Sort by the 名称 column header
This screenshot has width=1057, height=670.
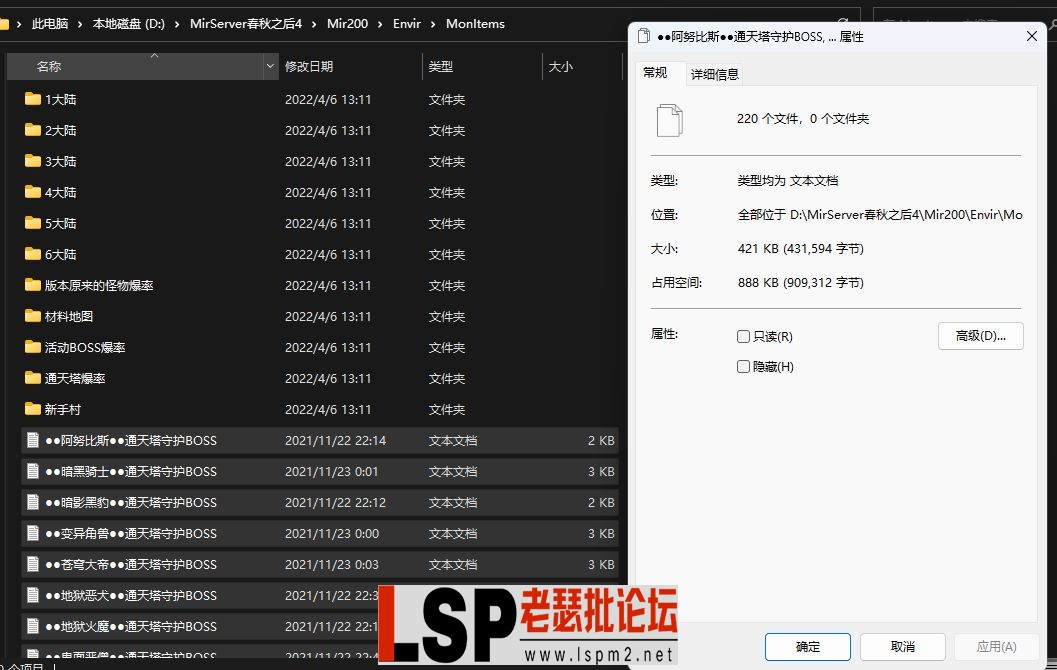coord(135,66)
